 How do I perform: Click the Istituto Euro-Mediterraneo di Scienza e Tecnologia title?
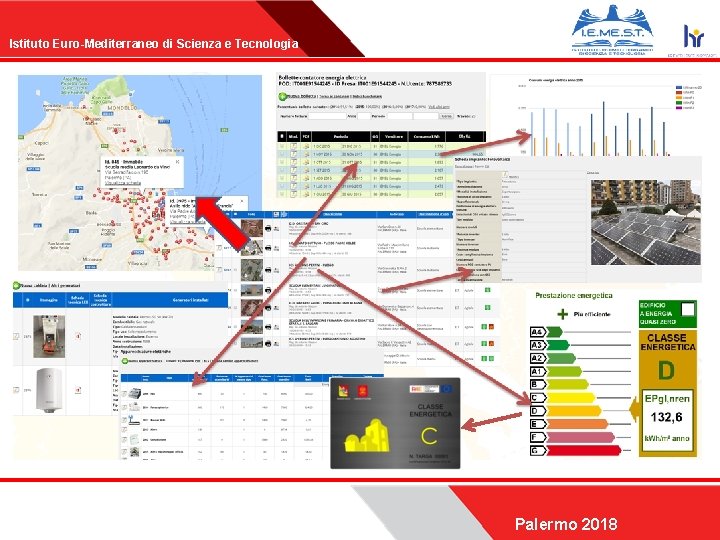(154, 44)
